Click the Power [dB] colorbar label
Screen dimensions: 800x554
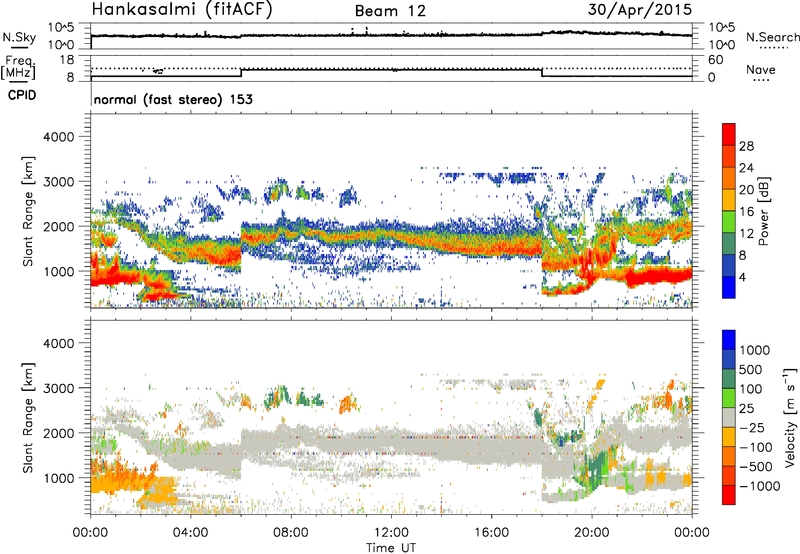[763, 211]
